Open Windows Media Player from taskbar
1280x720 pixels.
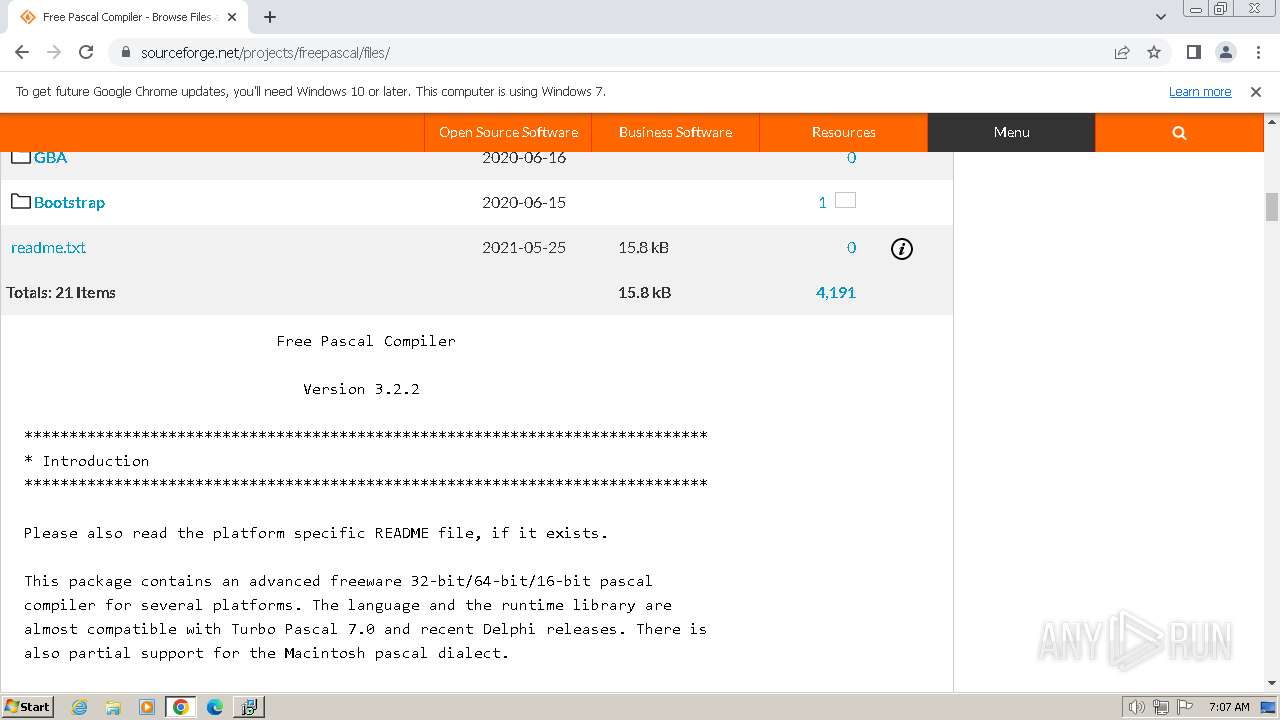tap(147, 707)
